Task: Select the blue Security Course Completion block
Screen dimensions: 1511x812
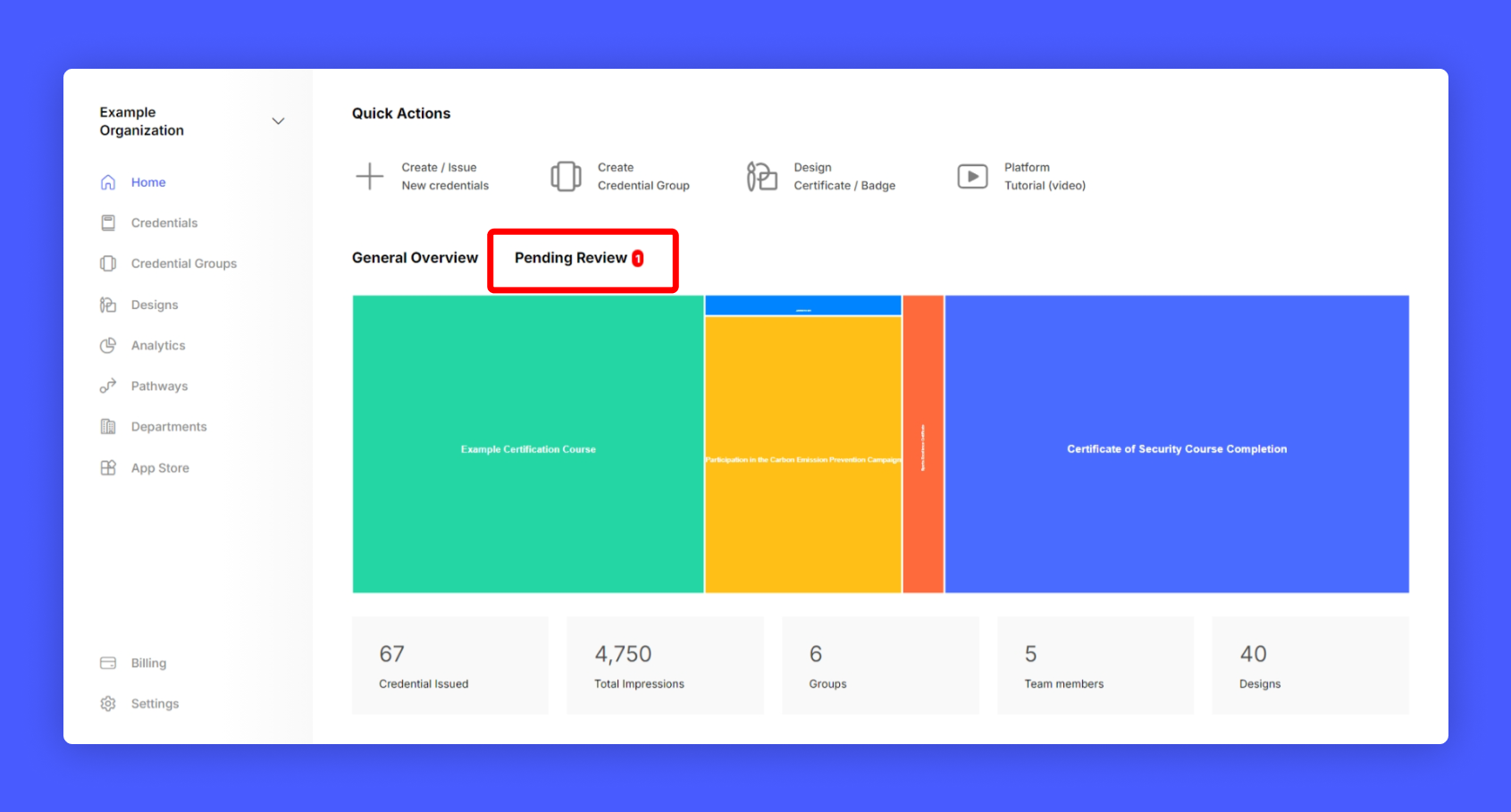Action: (1177, 447)
